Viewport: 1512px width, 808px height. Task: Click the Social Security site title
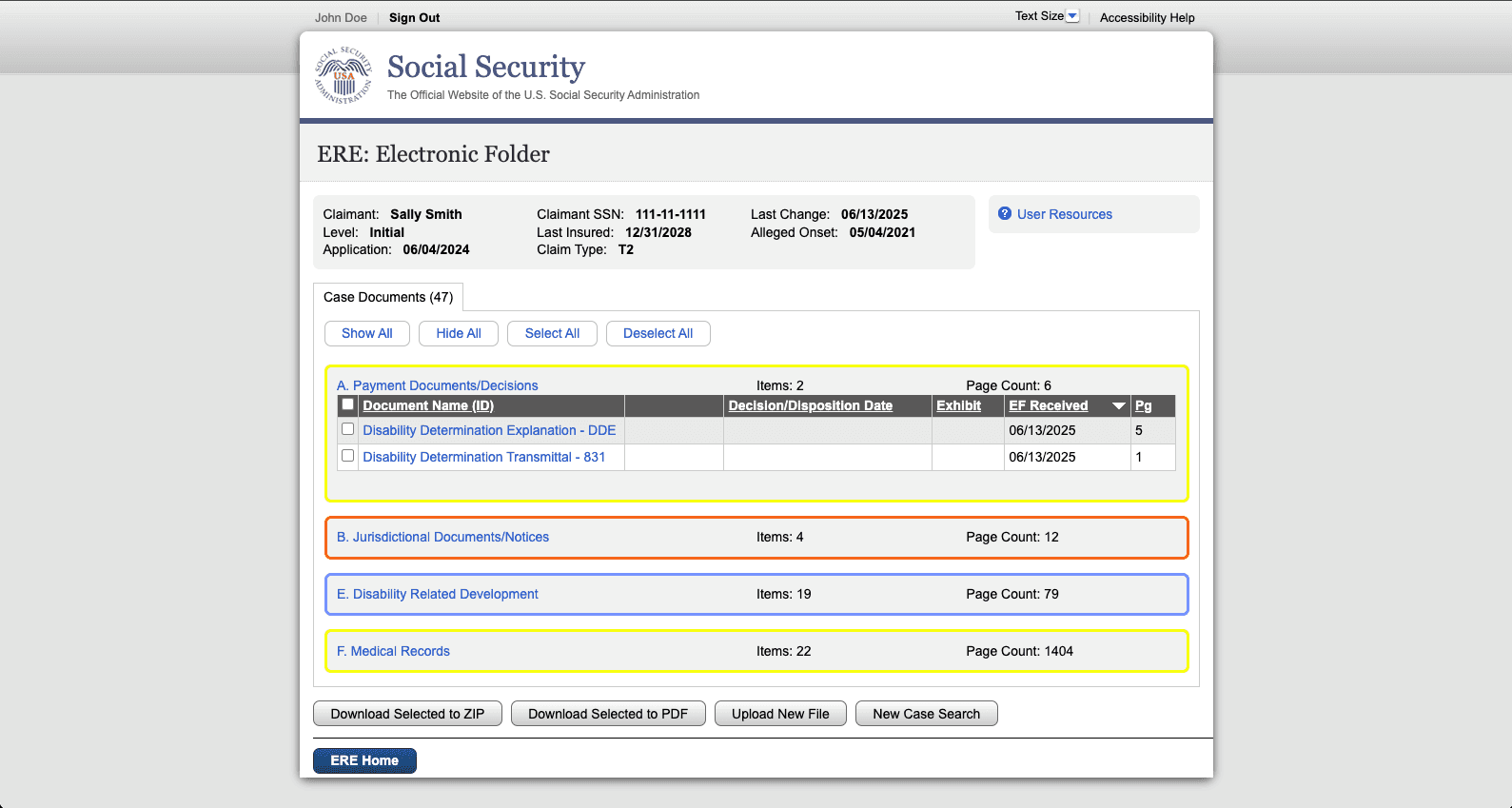click(486, 67)
